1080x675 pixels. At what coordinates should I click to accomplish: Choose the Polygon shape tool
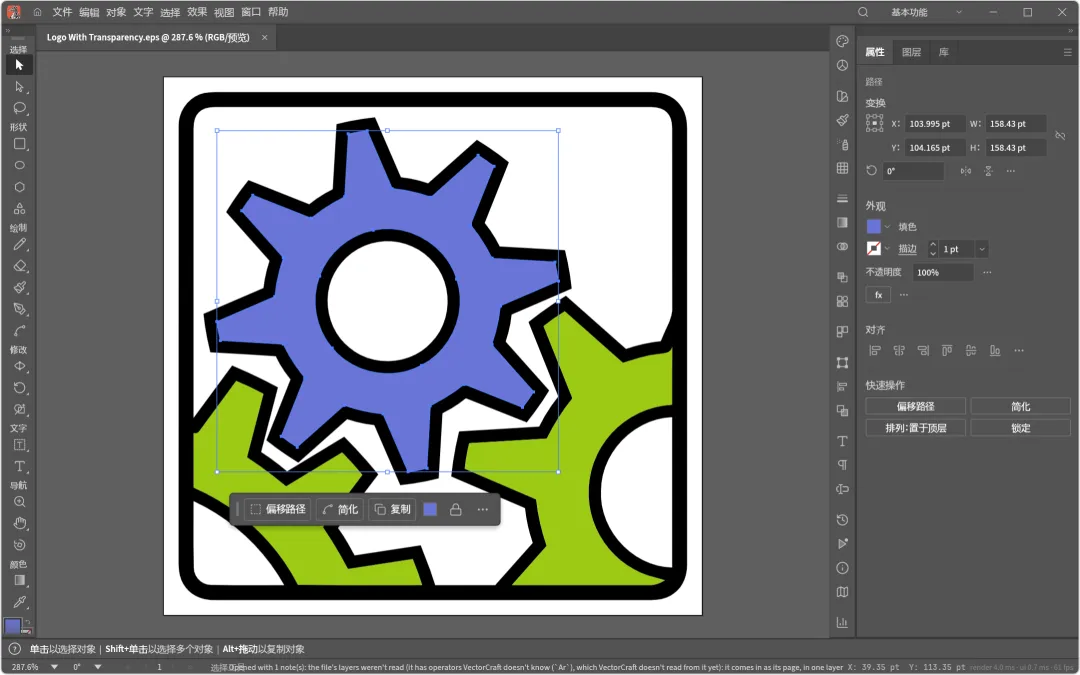[19, 187]
